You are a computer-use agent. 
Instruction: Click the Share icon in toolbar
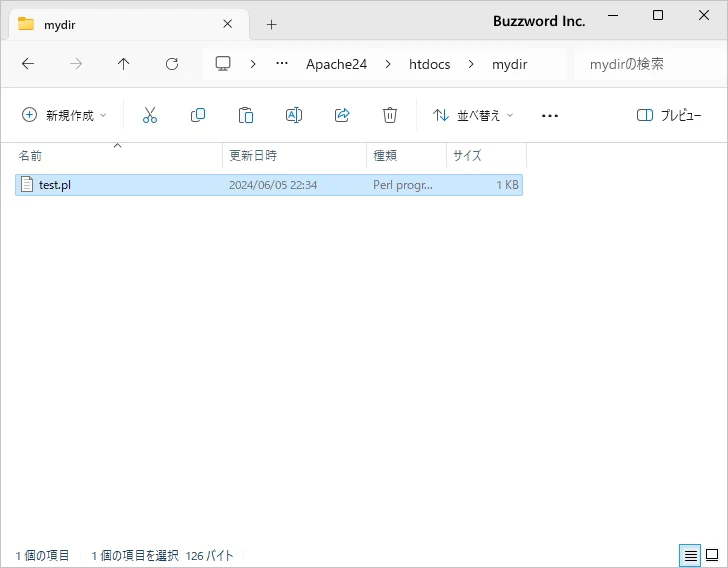tap(342, 115)
